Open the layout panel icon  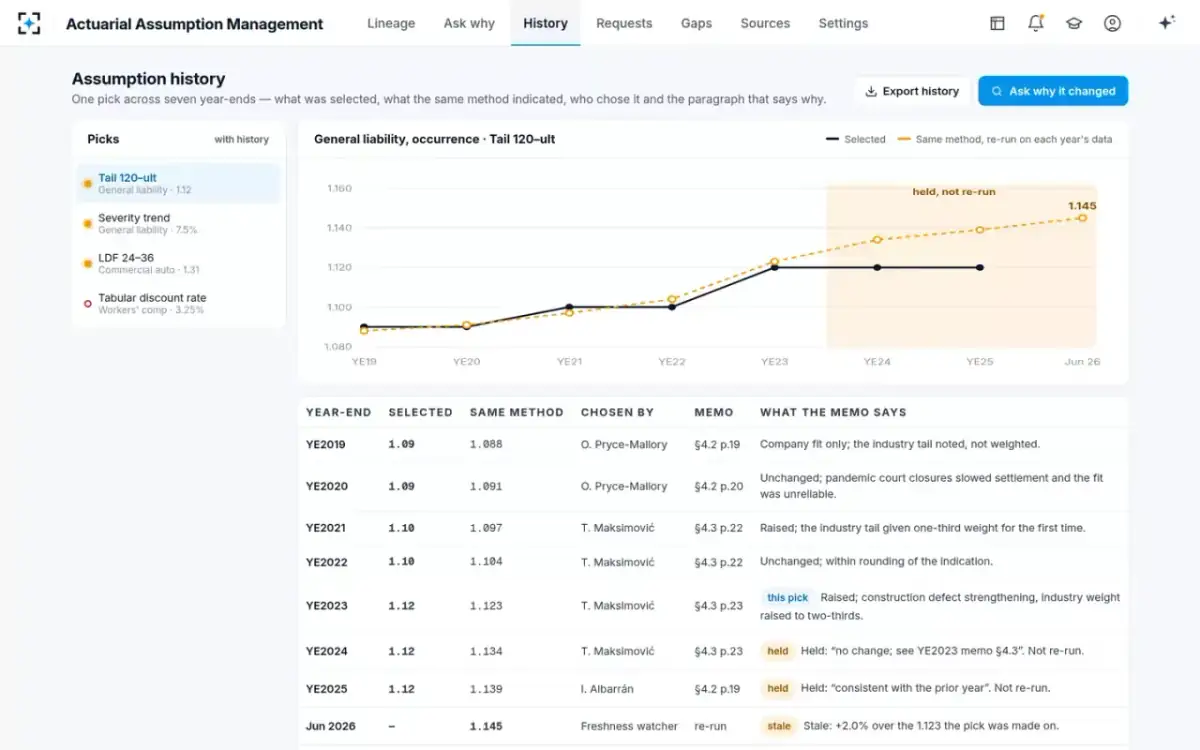[997, 23]
